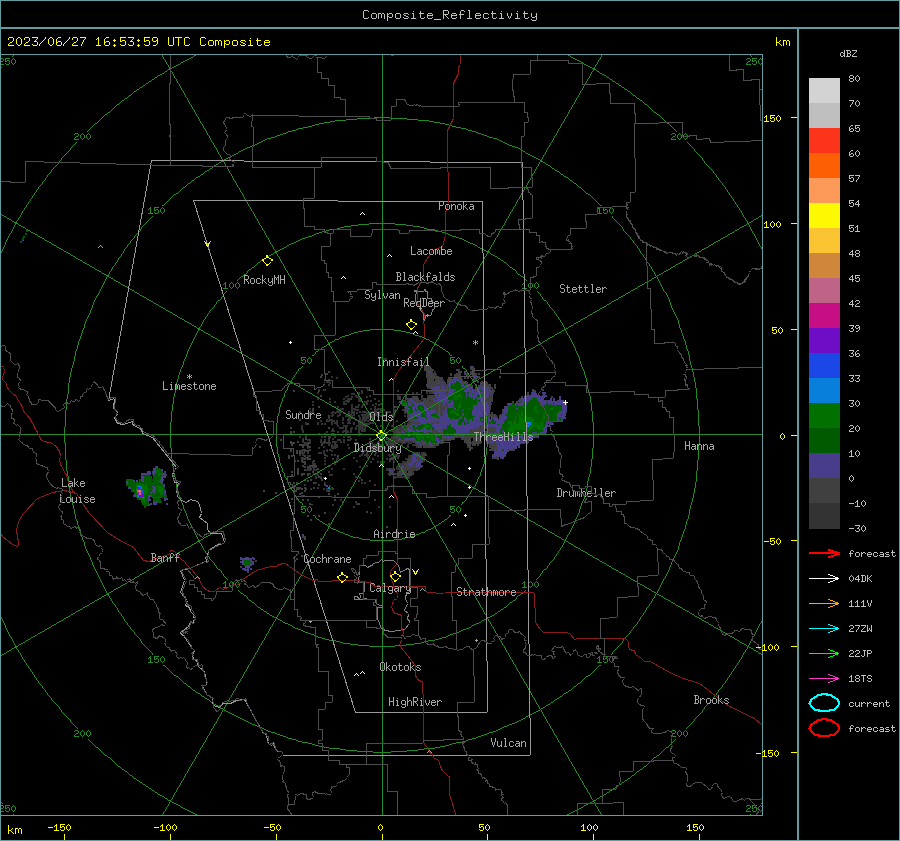Click the magenta 18TS arrow in legend

click(x=824, y=679)
